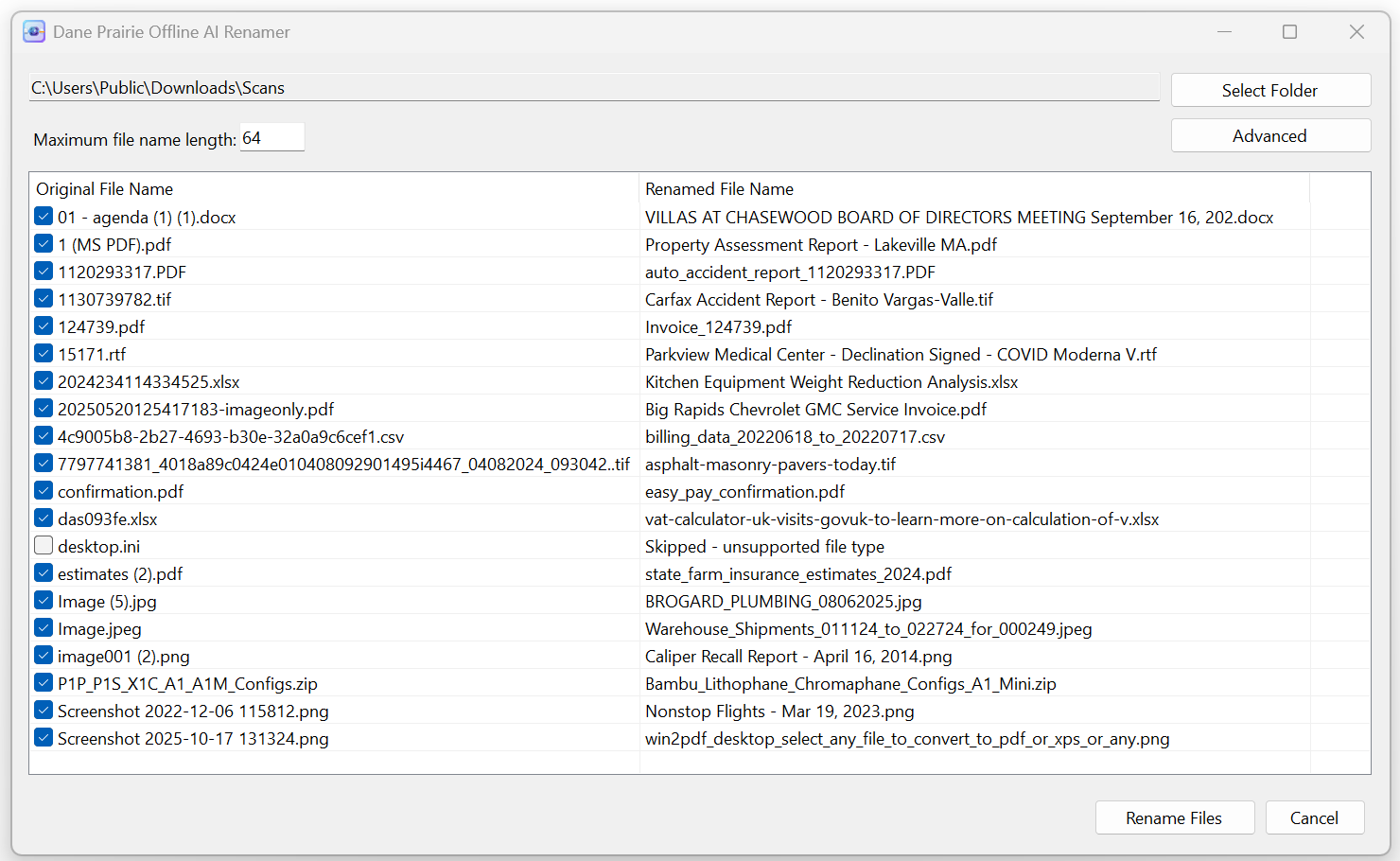Uncheck the das093fe.xlsx row

coord(43,518)
